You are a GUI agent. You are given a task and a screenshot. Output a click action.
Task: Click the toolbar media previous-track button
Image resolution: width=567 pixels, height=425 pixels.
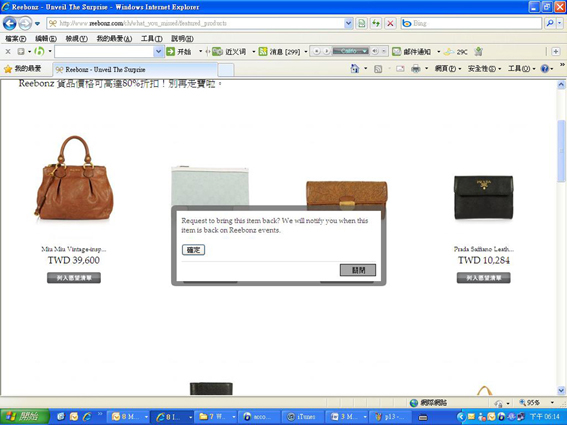click(316, 51)
